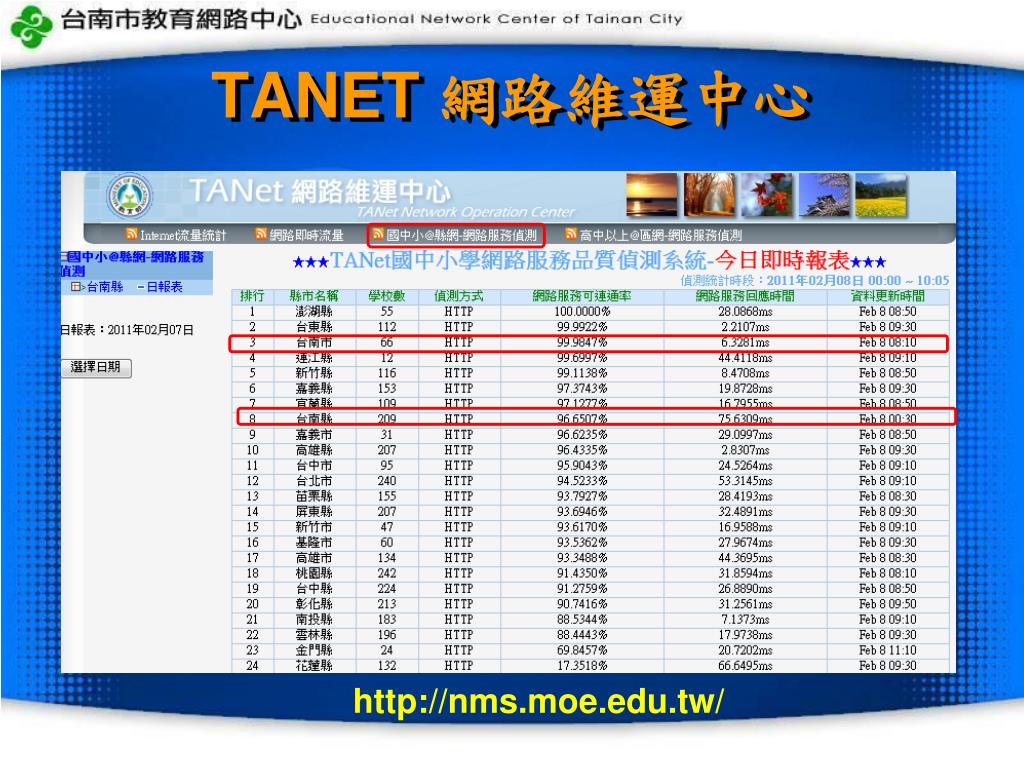The width and height of the screenshot is (1024, 768).
Task: Select the 花蓮縣 cell in rank 24 row
Action: pos(314,665)
